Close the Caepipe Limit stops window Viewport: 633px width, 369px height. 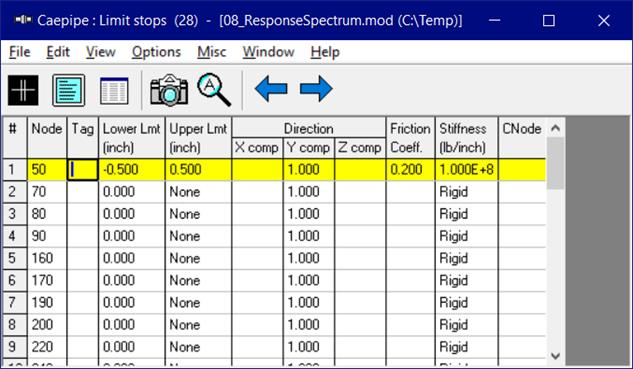(604, 20)
